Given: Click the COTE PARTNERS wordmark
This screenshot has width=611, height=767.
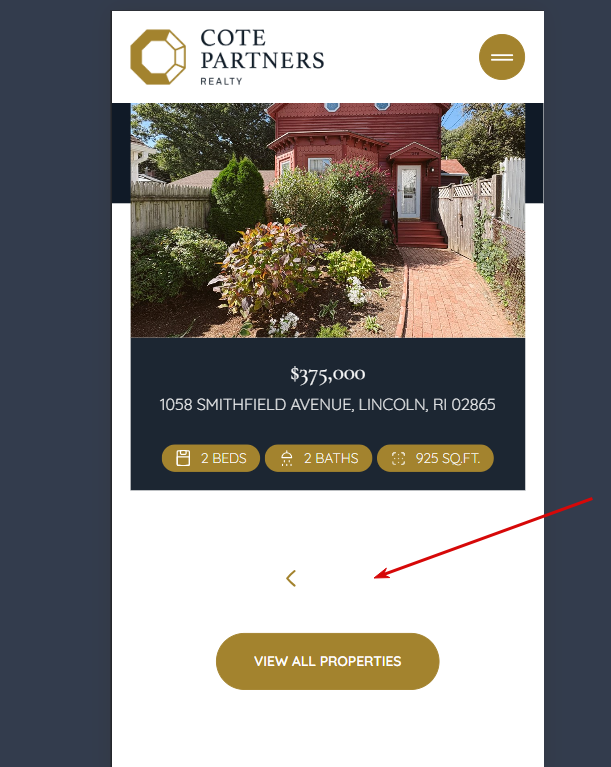Looking at the screenshot, I should click(x=262, y=49).
